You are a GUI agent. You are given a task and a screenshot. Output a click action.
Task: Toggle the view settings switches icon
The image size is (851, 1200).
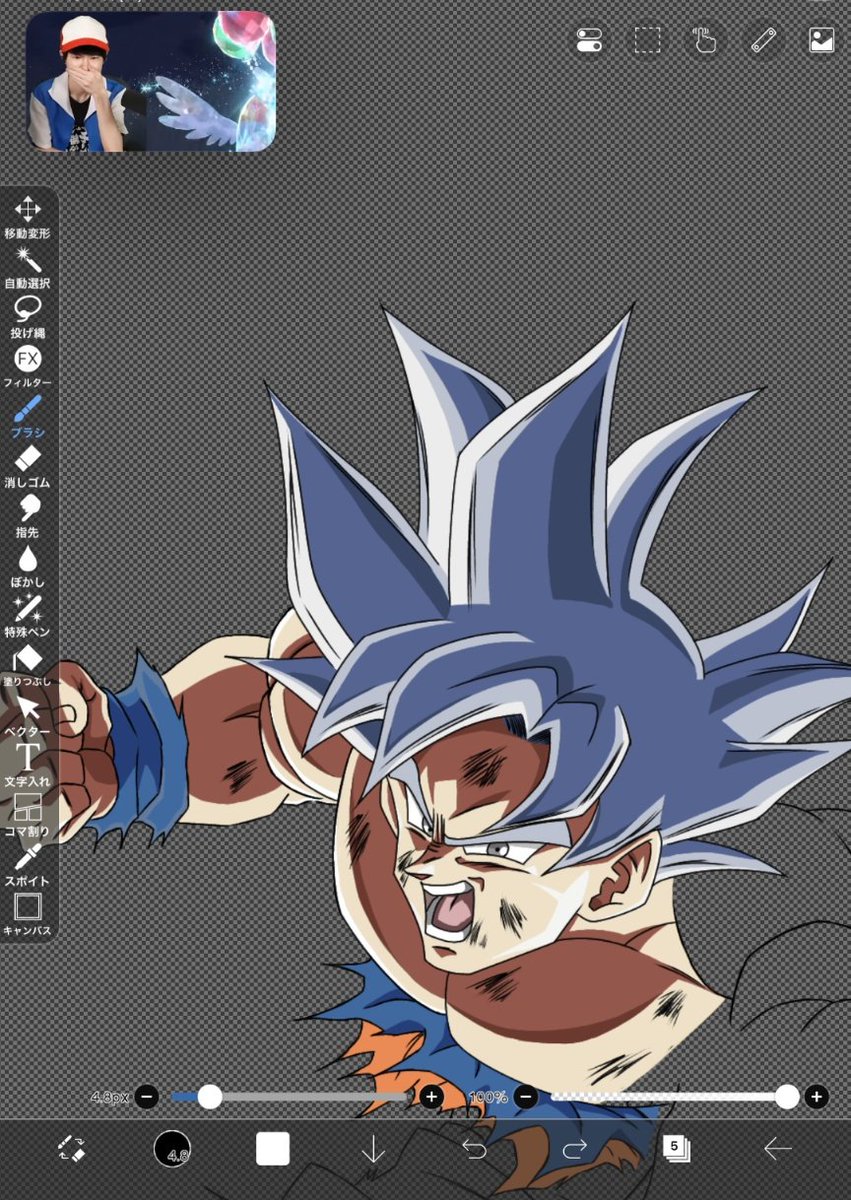[590, 40]
